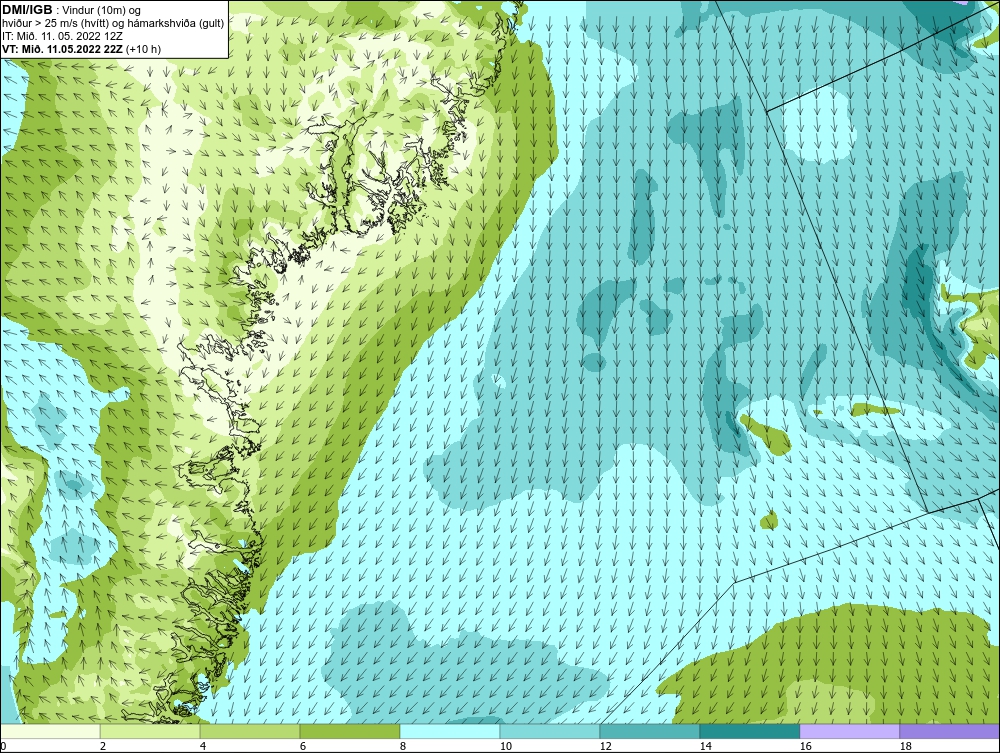
Task: Click the legend scale label '12'
Action: click(605, 746)
